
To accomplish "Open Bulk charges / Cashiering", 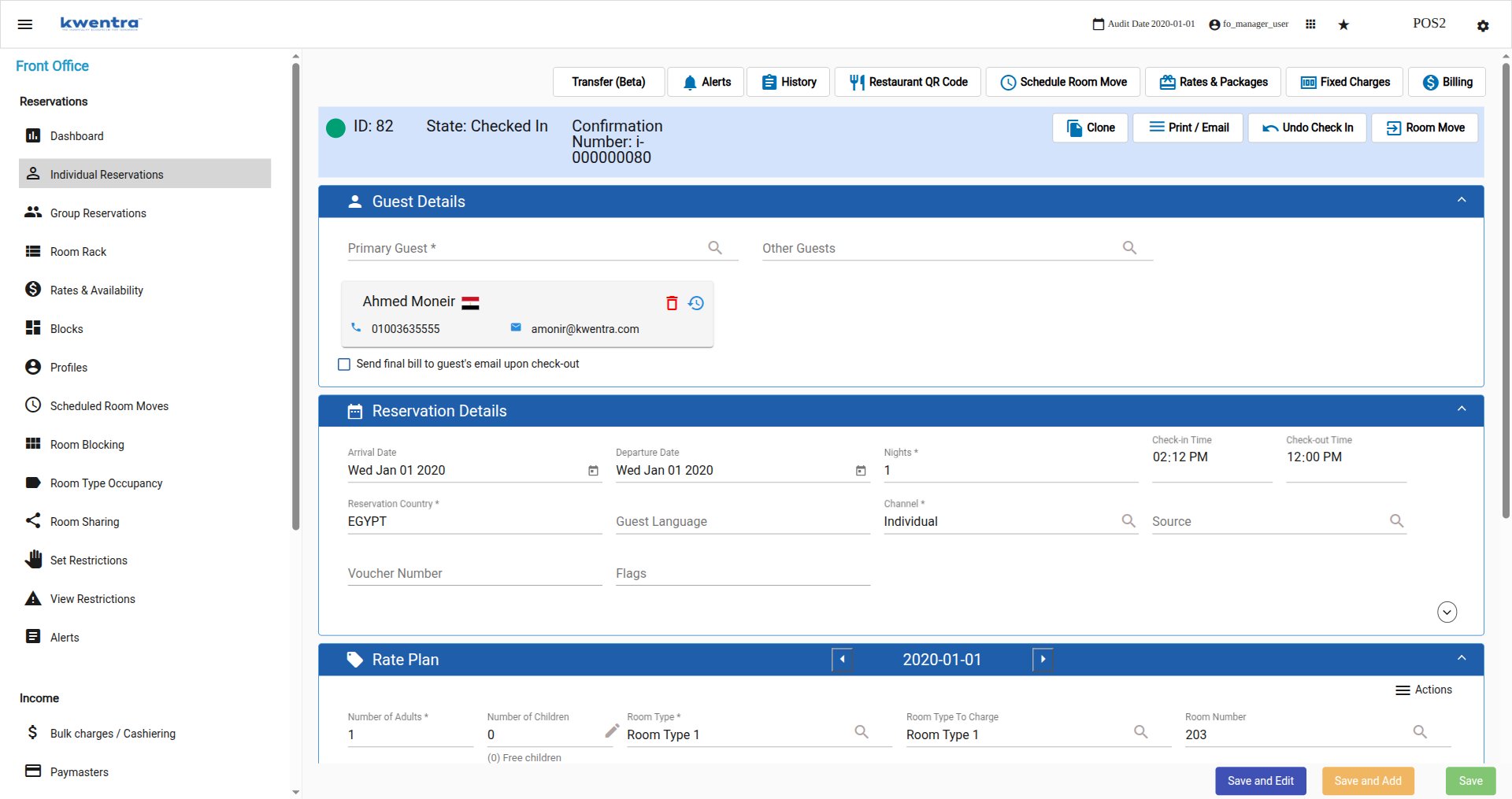I will [145, 733].
